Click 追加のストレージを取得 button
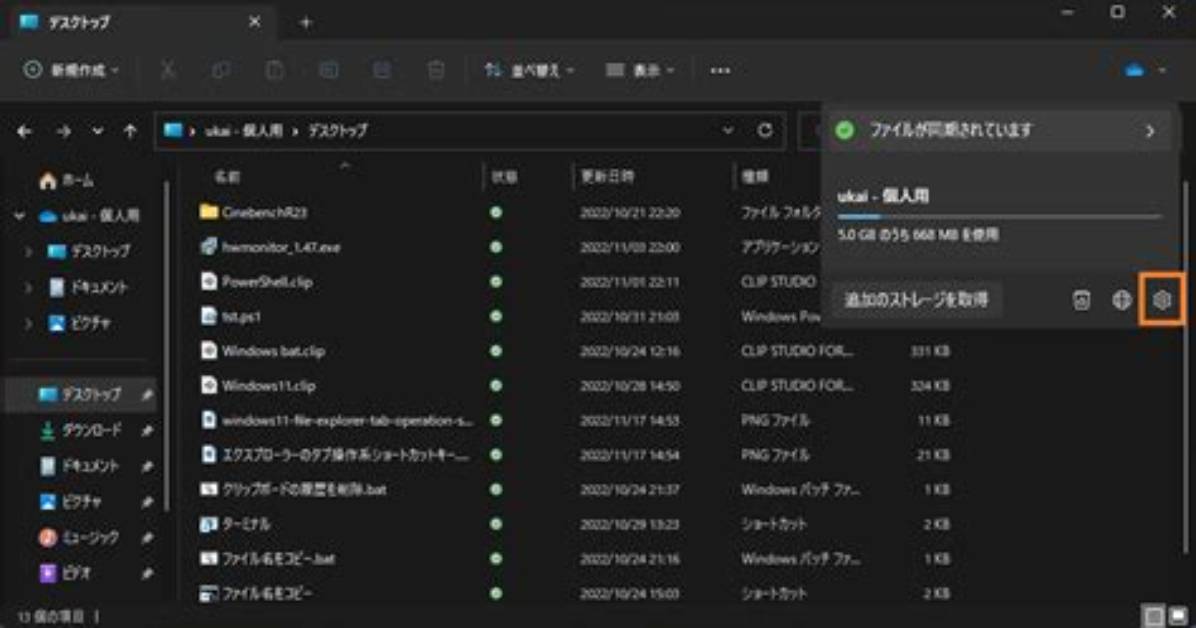 [x=916, y=299]
